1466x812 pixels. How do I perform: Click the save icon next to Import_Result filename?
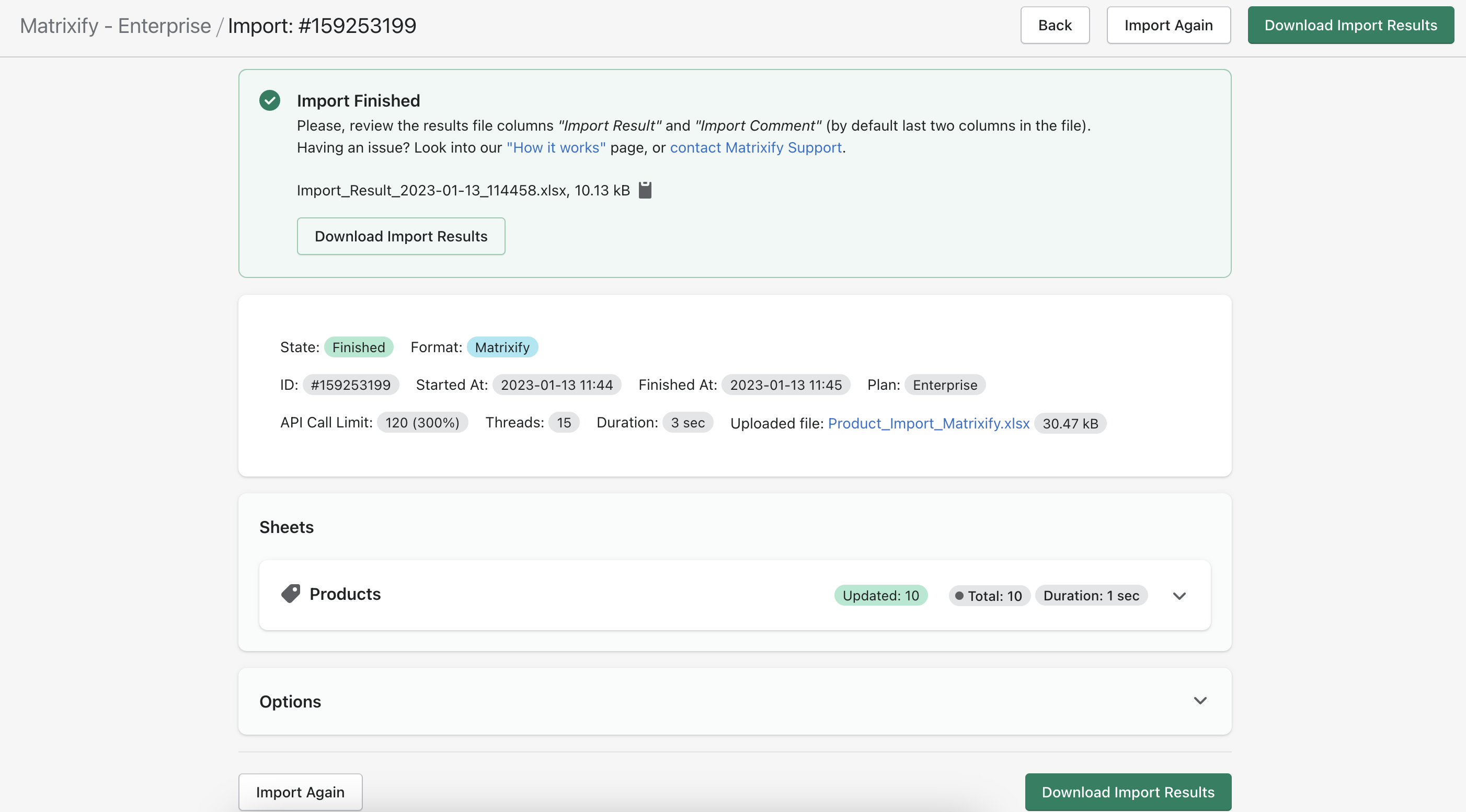tap(645, 190)
